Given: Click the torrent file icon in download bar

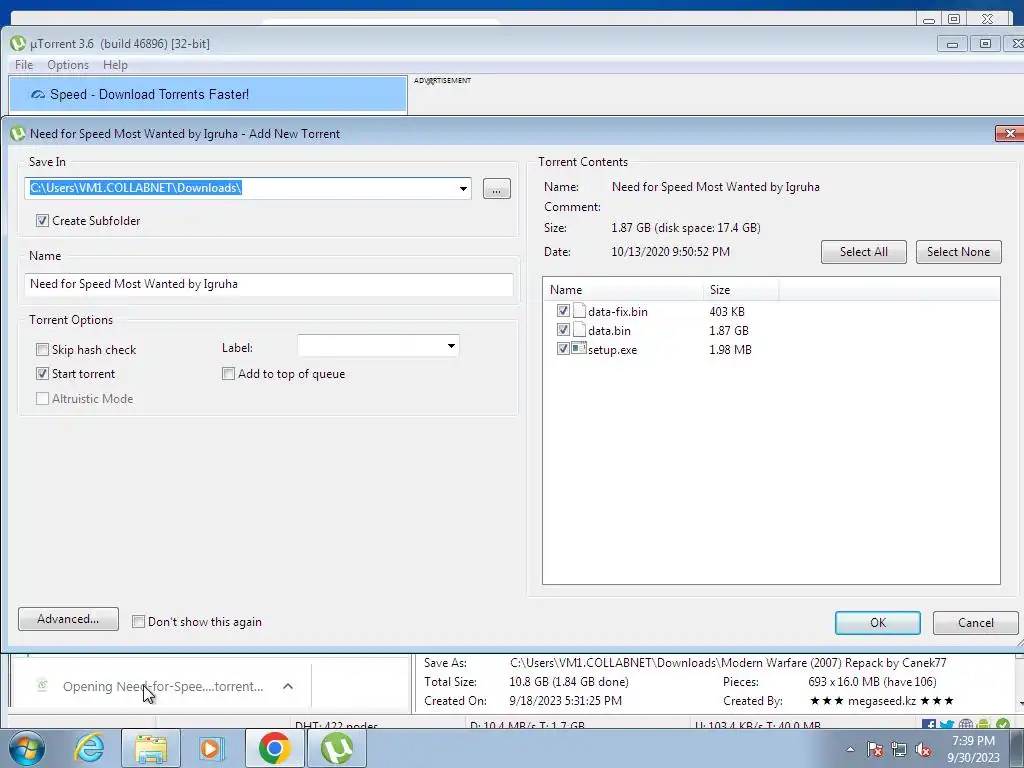Looking at the screenshot, I should (x=42, y=686).
